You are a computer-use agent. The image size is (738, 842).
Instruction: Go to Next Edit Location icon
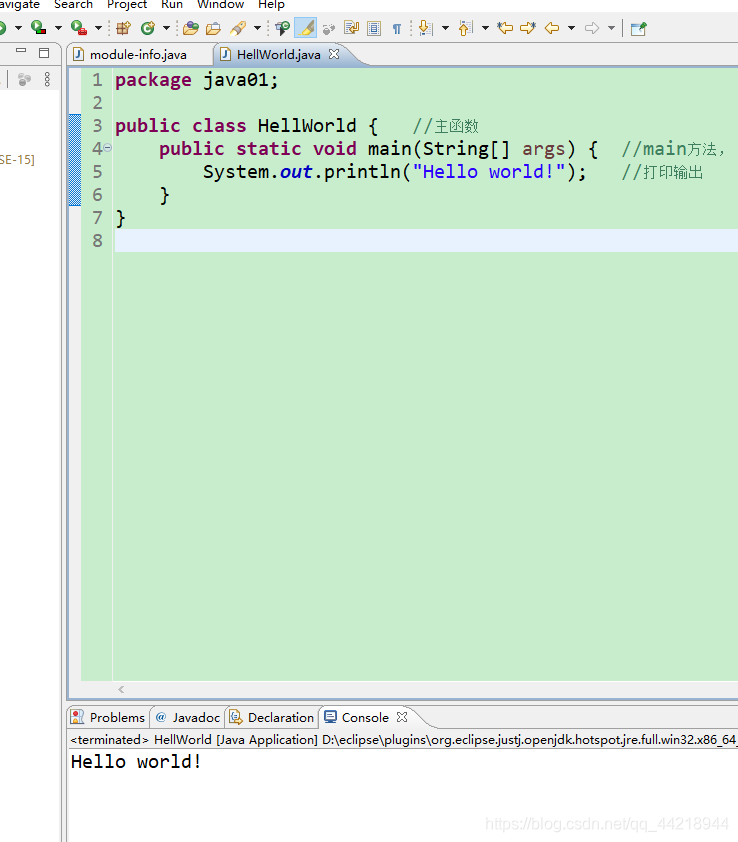coord(528,28)
